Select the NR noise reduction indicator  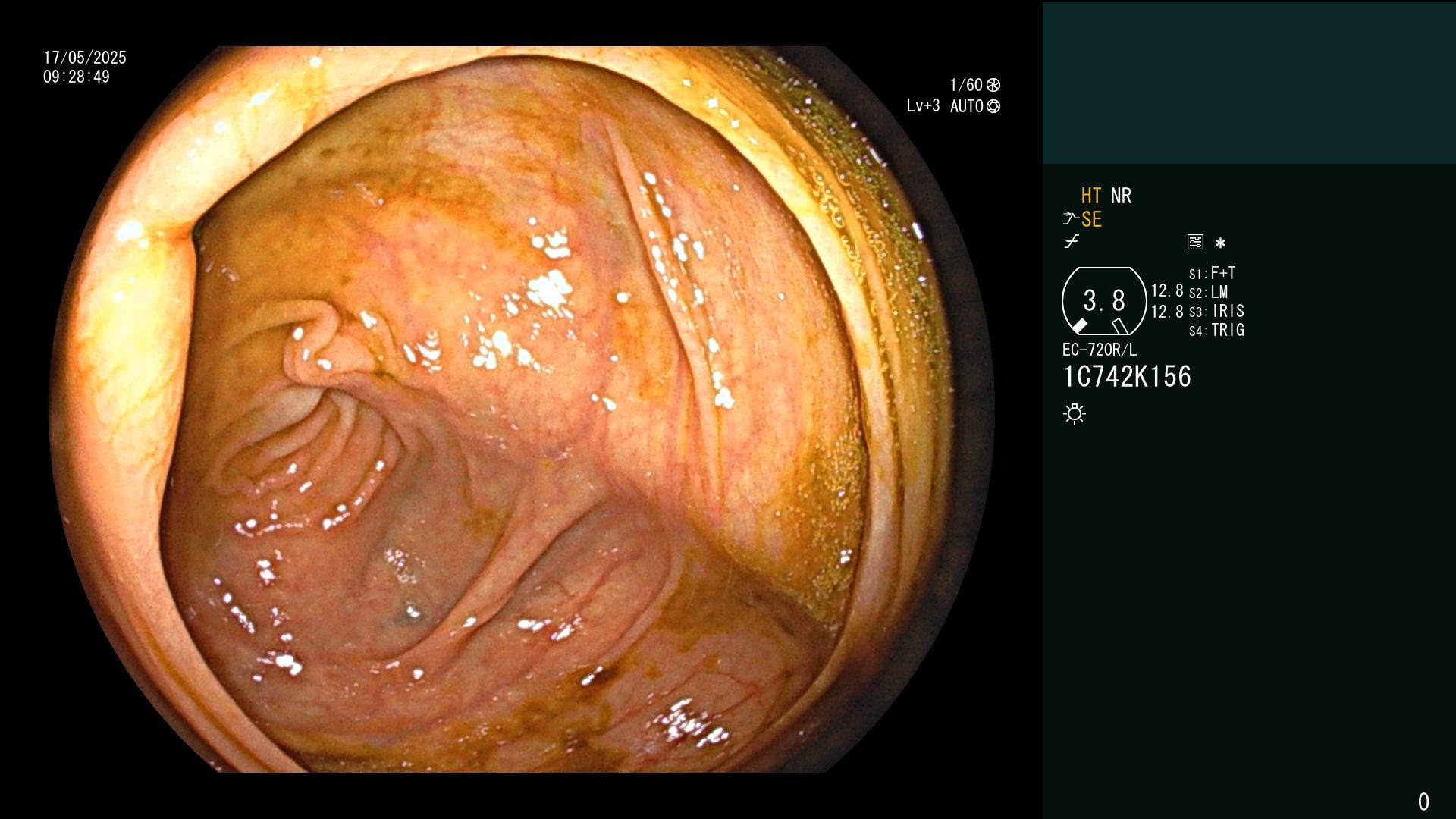(x=1121, y=196)
